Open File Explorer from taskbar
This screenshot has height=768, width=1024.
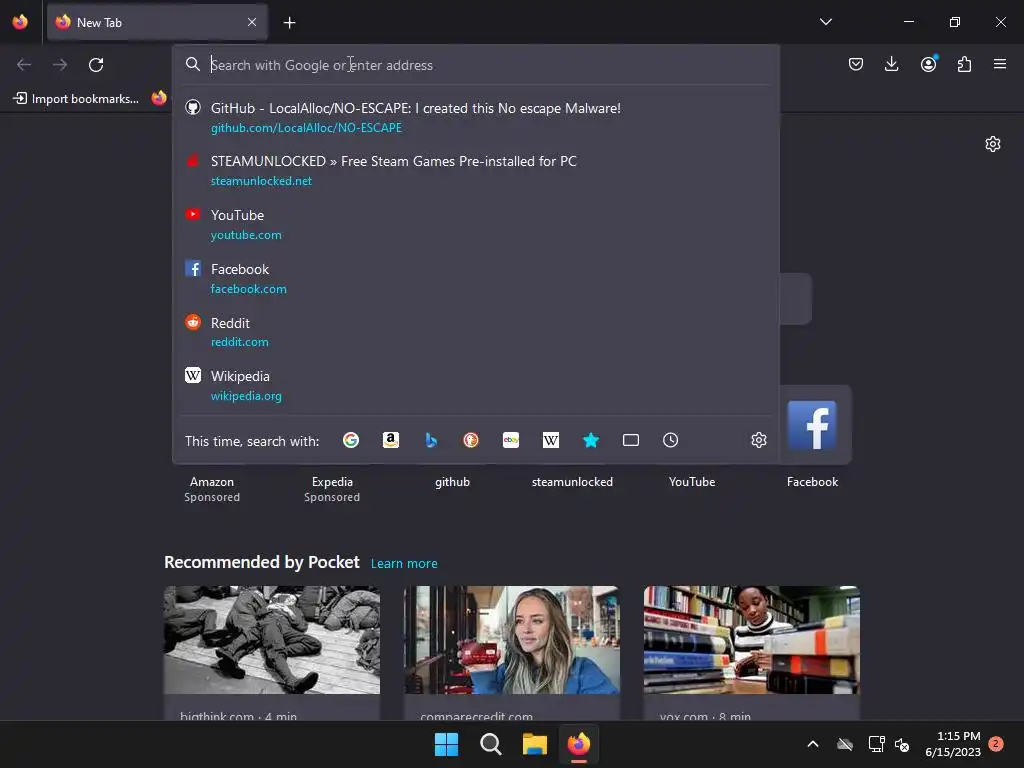(x=534, y=744)
